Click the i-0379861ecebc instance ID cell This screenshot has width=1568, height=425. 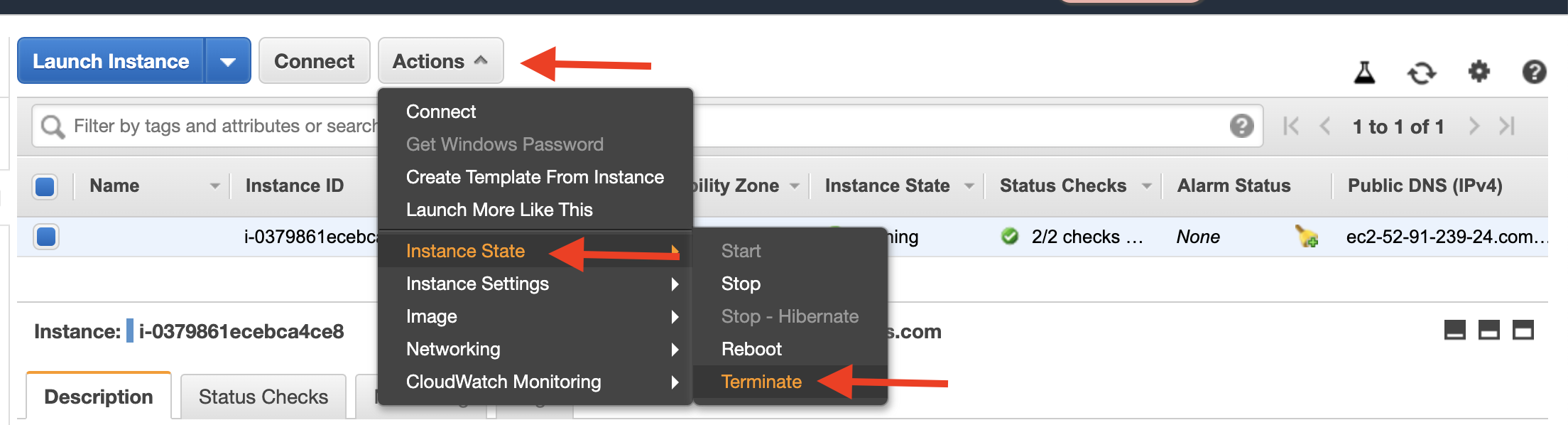pyautogui.click(x=311, y=237)
